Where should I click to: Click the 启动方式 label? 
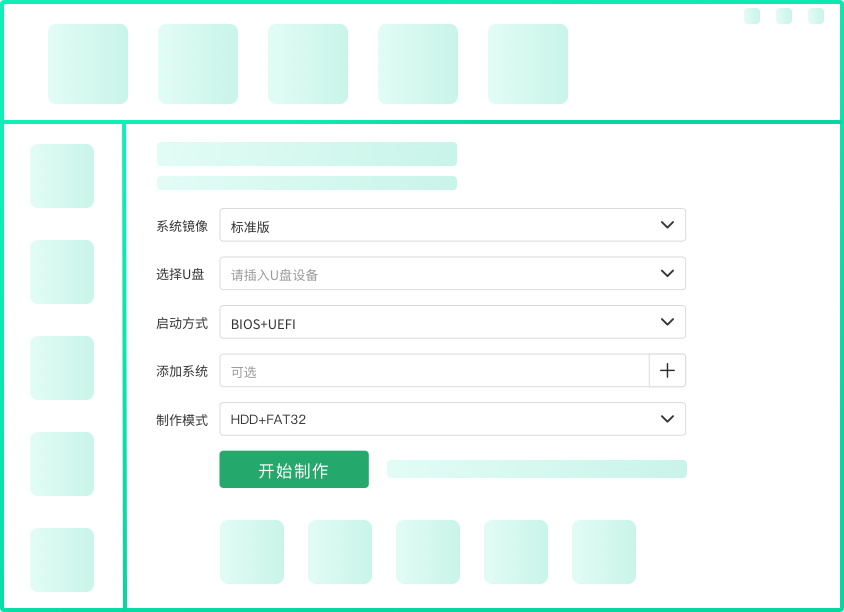[x=182, y=323]
